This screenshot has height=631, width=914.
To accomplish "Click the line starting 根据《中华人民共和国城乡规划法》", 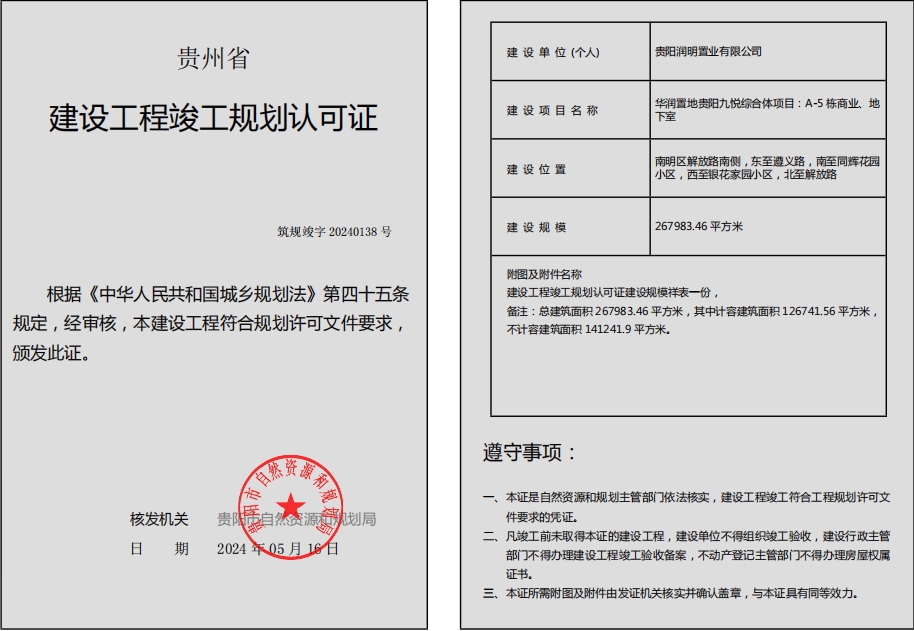I will (228, 294).
